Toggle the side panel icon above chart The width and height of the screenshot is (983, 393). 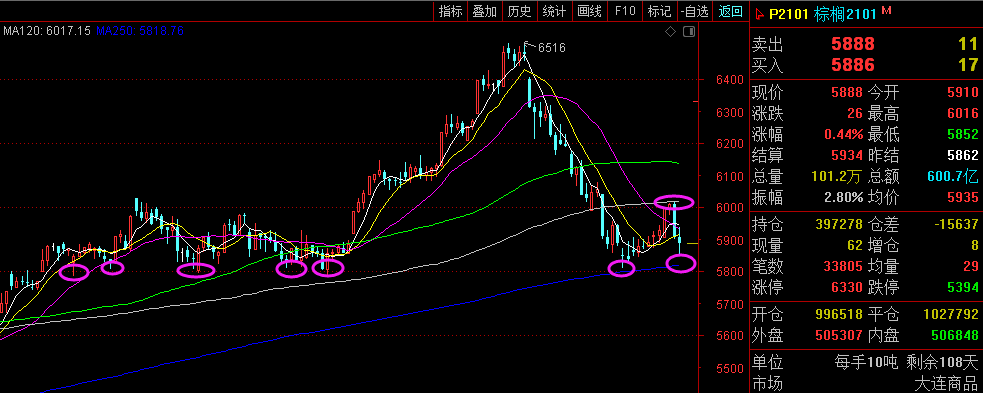click(689, 31)
